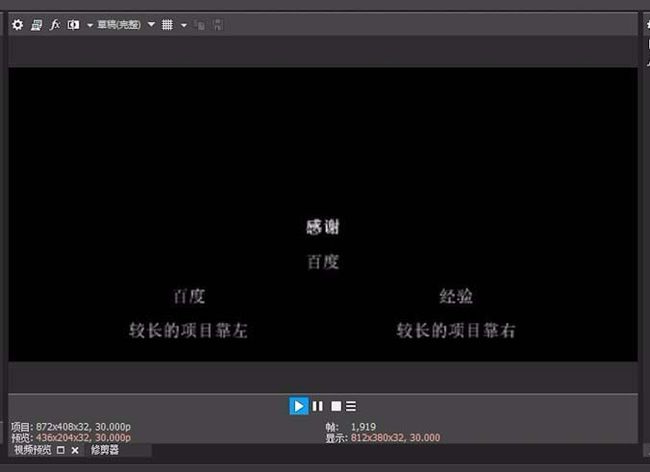The height and width of the screenshot is (472, 650).
Task: Close the 视频预览 tab with X
Action: [x=75, y=450]
